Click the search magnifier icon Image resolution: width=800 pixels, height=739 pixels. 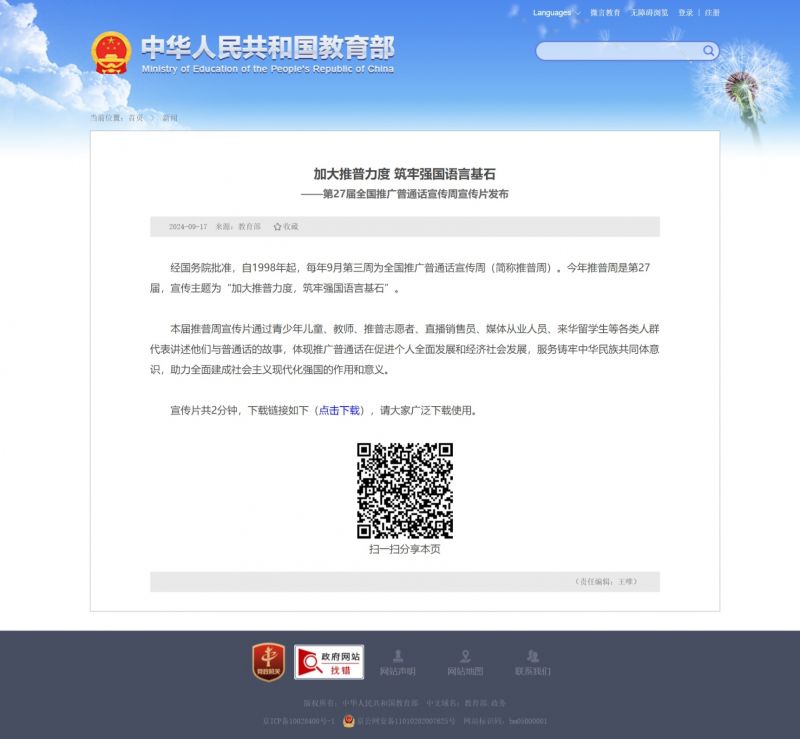708,51
